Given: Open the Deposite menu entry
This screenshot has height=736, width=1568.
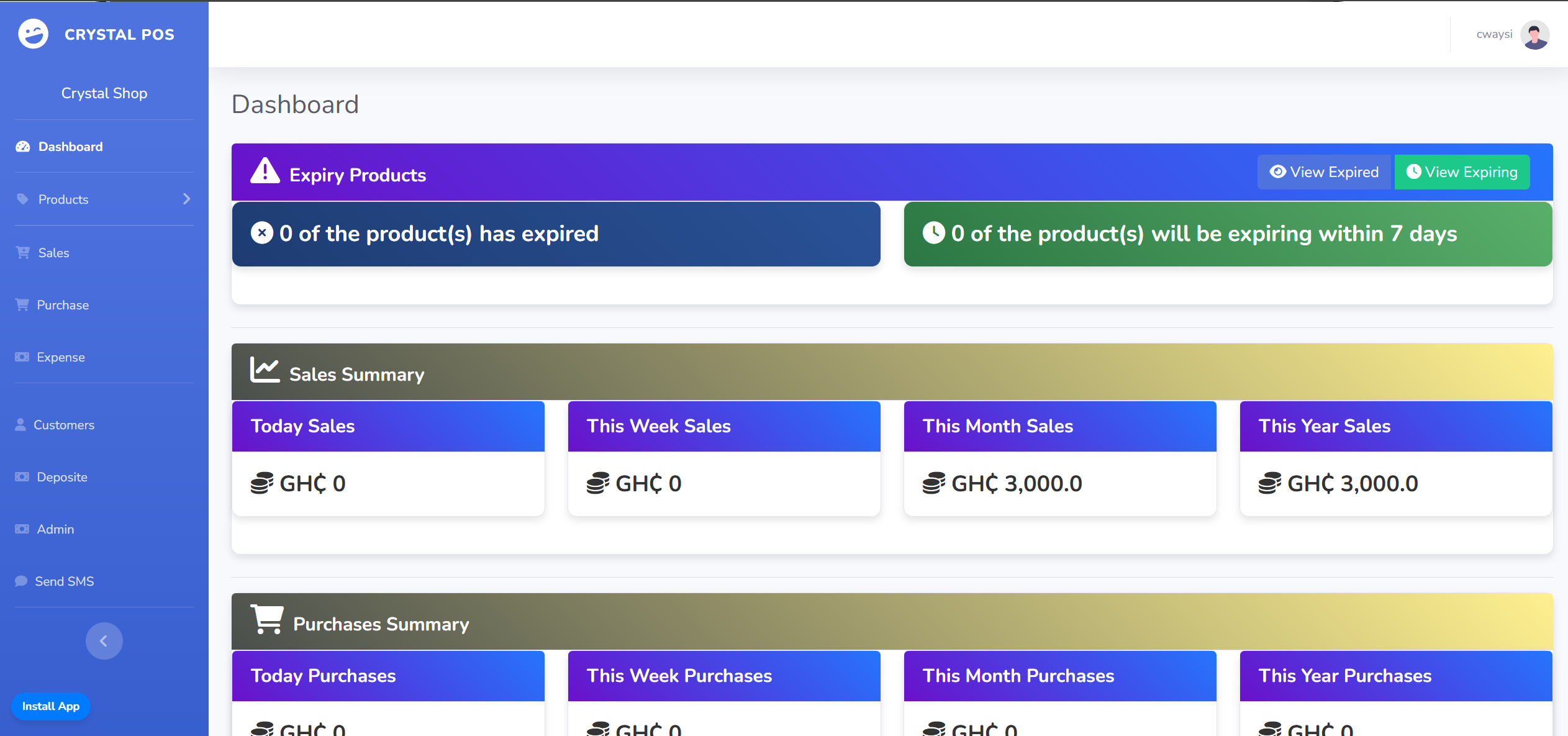Looking at the screenshot, I should 62,477.
